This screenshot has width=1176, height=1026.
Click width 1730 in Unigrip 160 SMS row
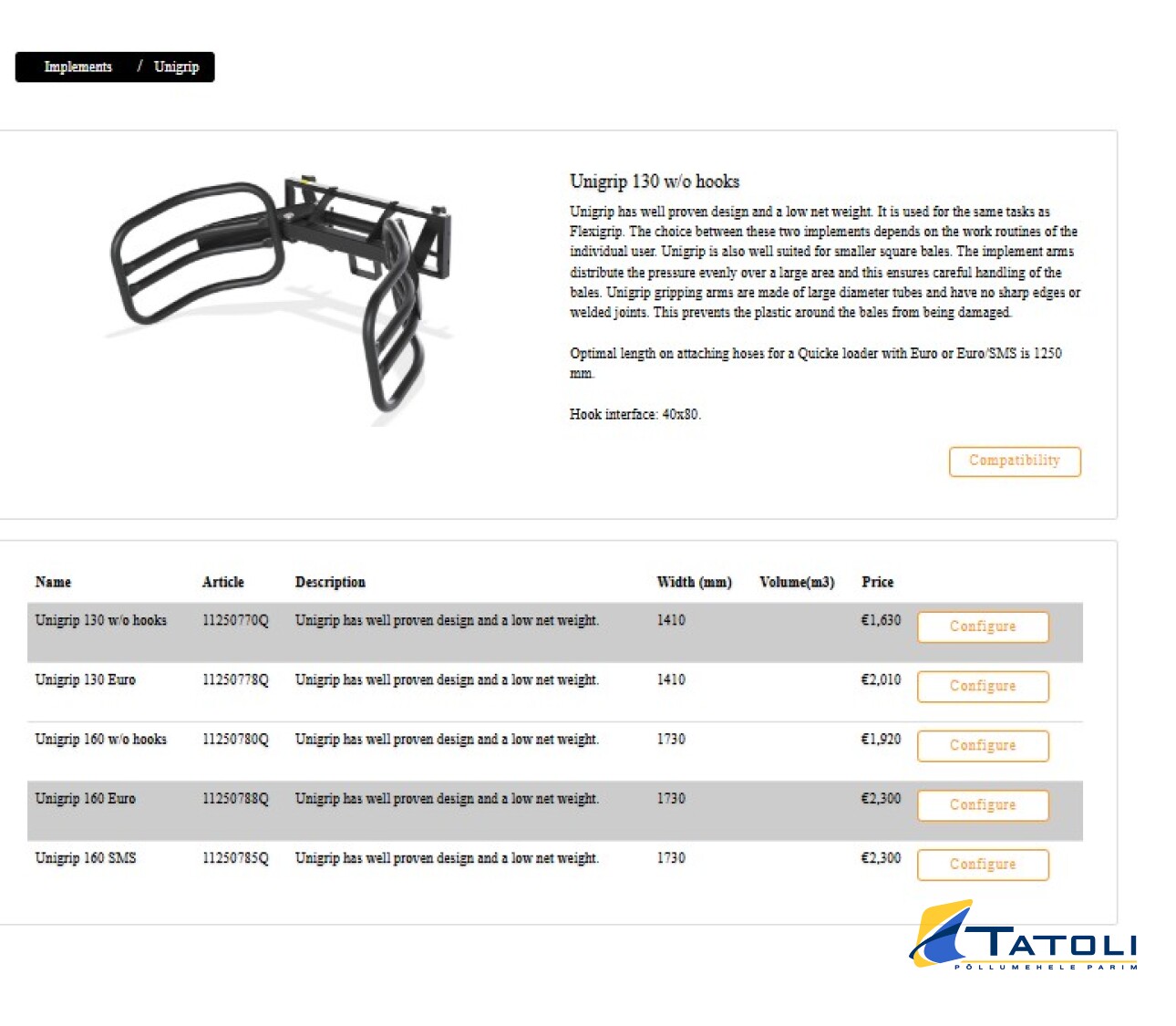click(671, 857)
